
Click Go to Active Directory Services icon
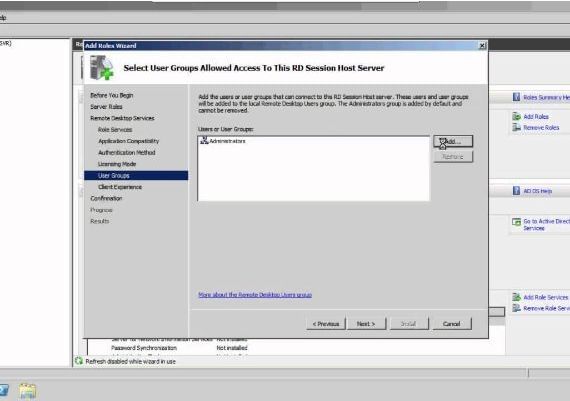point(516,222)
